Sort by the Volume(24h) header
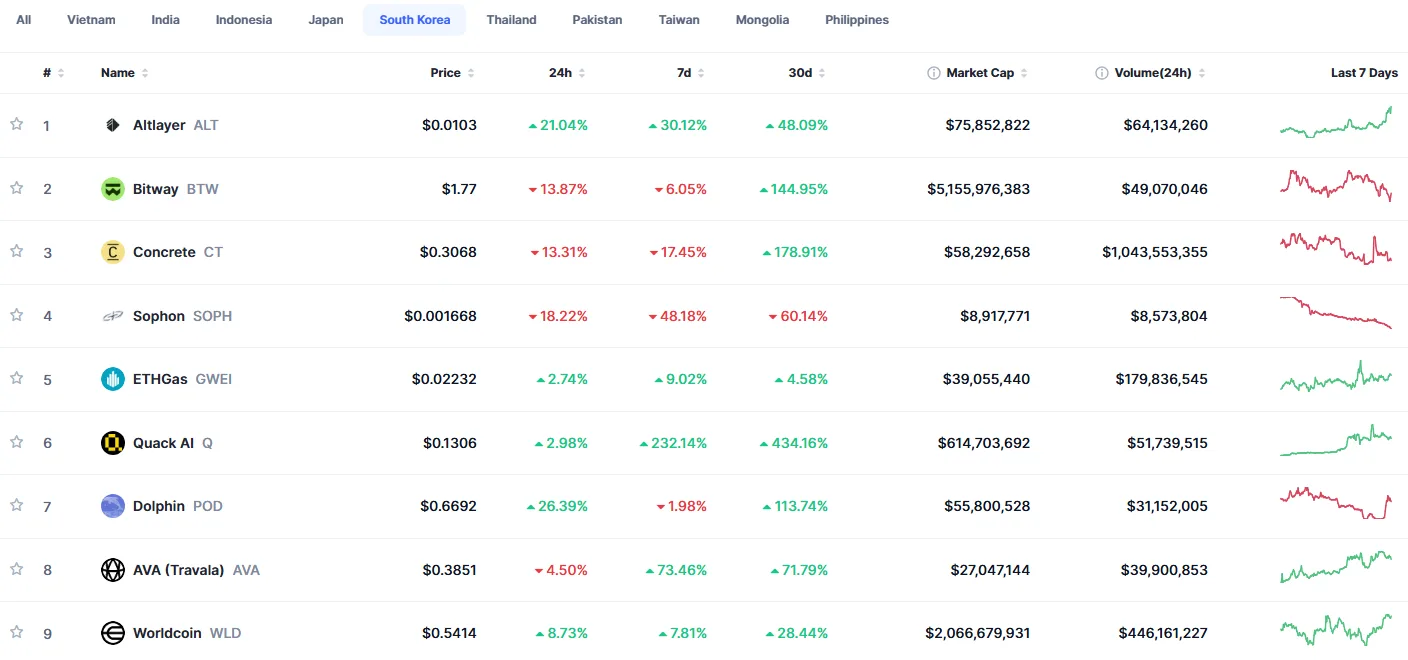Image resolution: width=1408 pixels, height=660 pixels. click(x=1161, y=73)
